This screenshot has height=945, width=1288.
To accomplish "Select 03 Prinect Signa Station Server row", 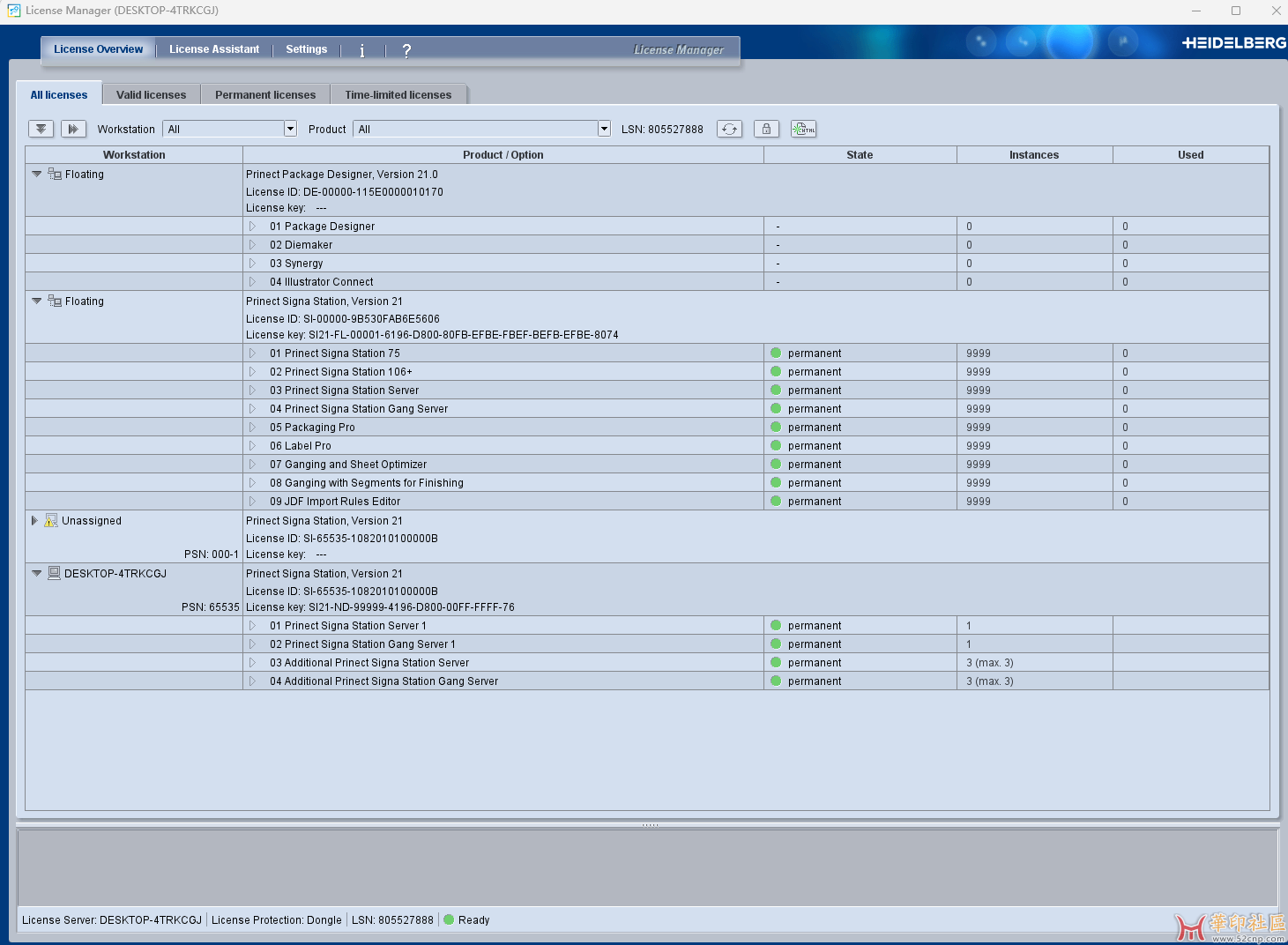I will point(647,390).
